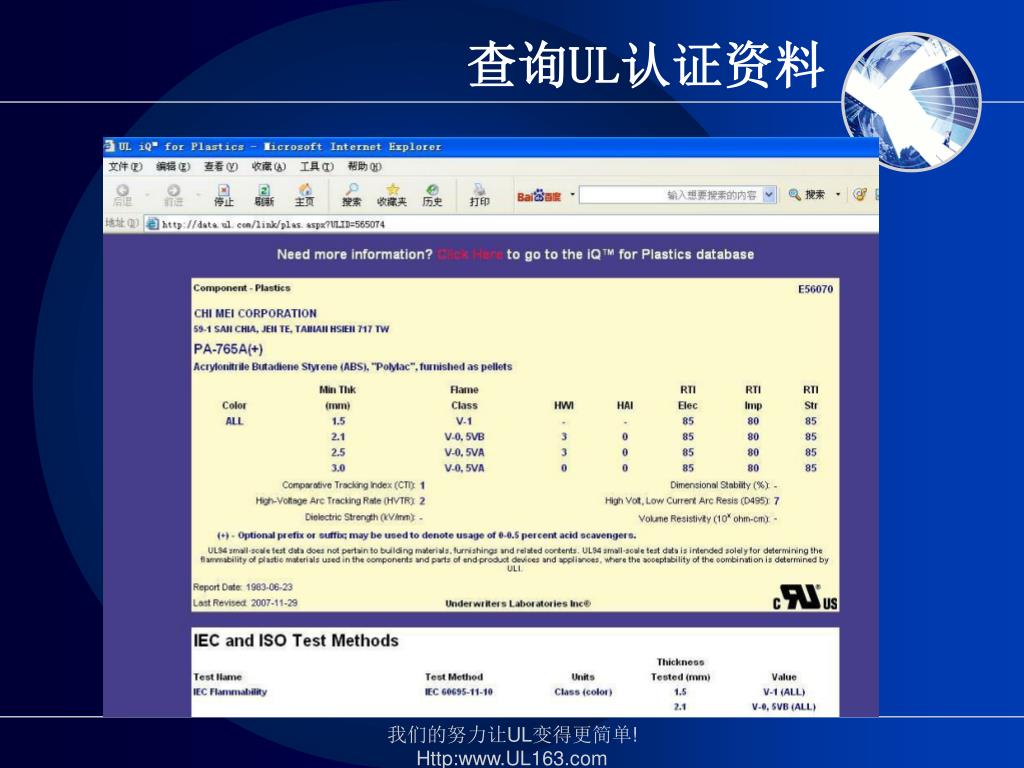The width and height of the screenshot is (1024, 768).
Task: Click the red 'Click Here' link
Action: [x=470, y=254]
